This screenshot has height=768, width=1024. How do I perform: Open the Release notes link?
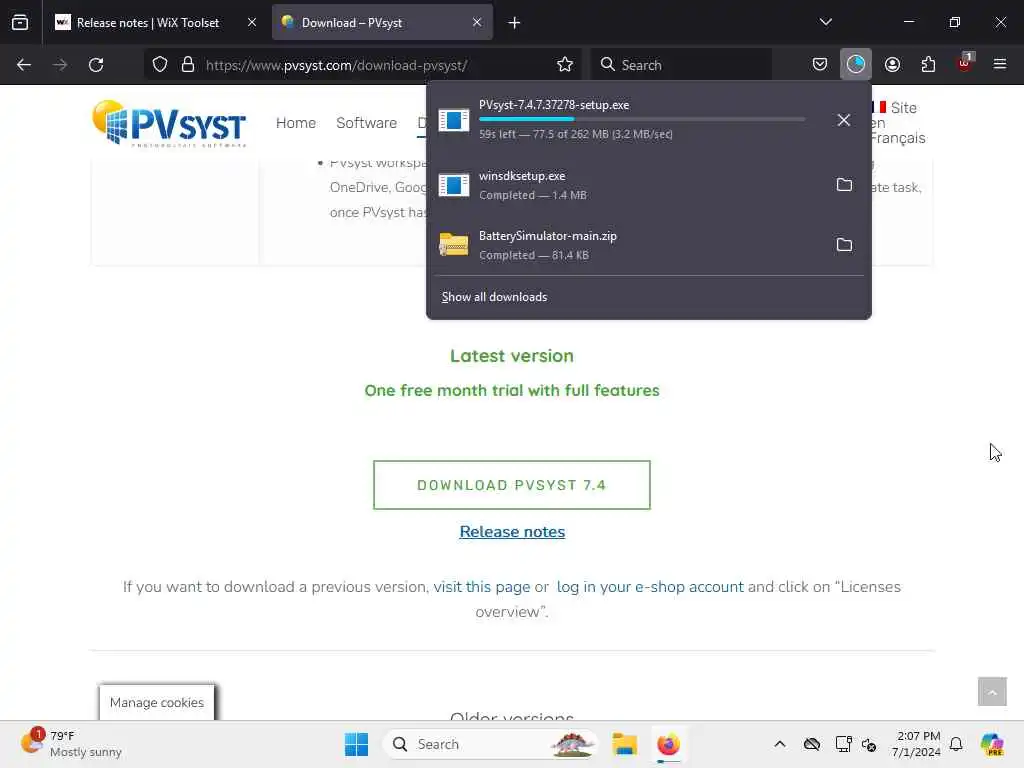pos(512,532)
